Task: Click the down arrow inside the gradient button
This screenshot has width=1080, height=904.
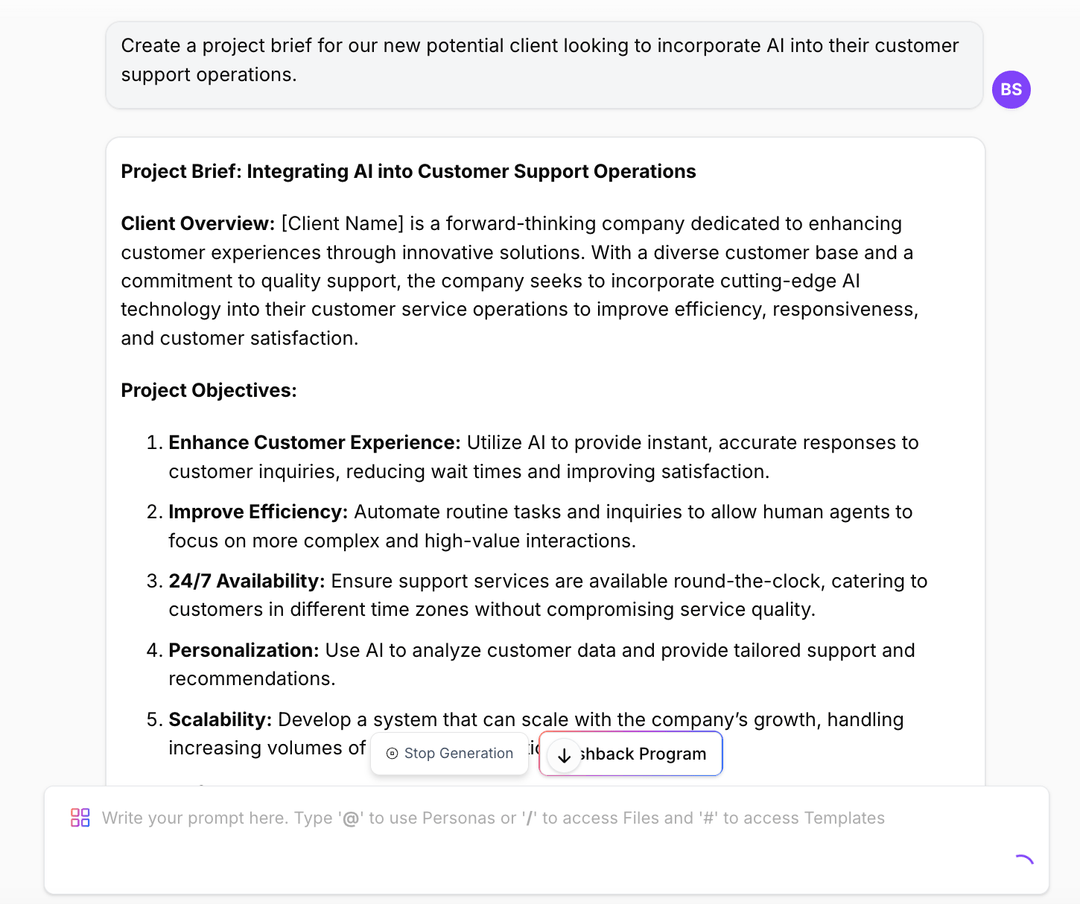Action: pos(563,755)
